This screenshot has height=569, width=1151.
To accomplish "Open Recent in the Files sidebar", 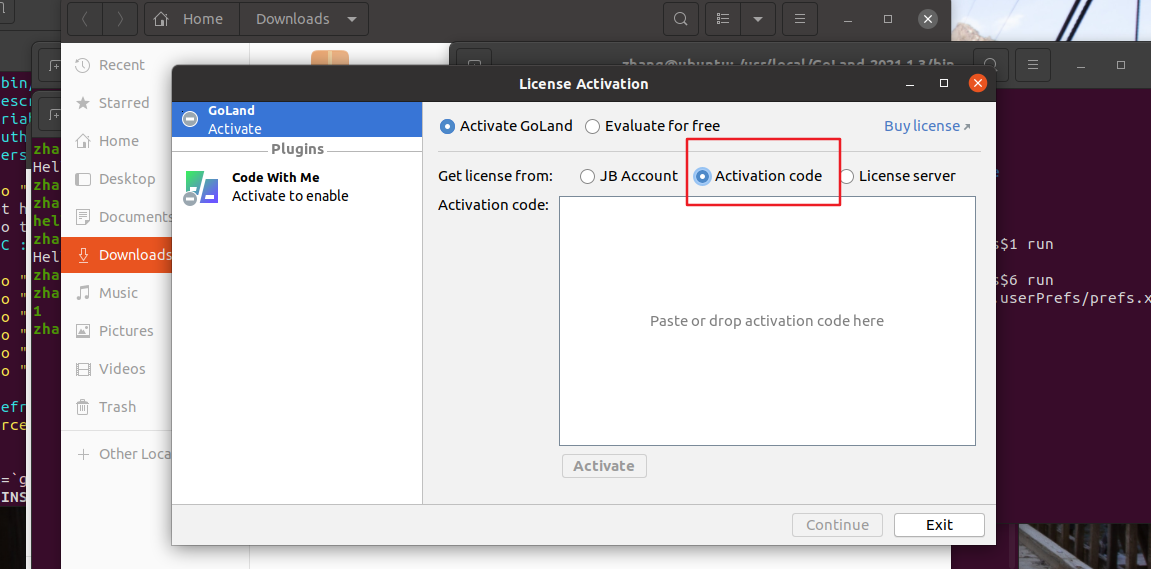I will point(118,65).
